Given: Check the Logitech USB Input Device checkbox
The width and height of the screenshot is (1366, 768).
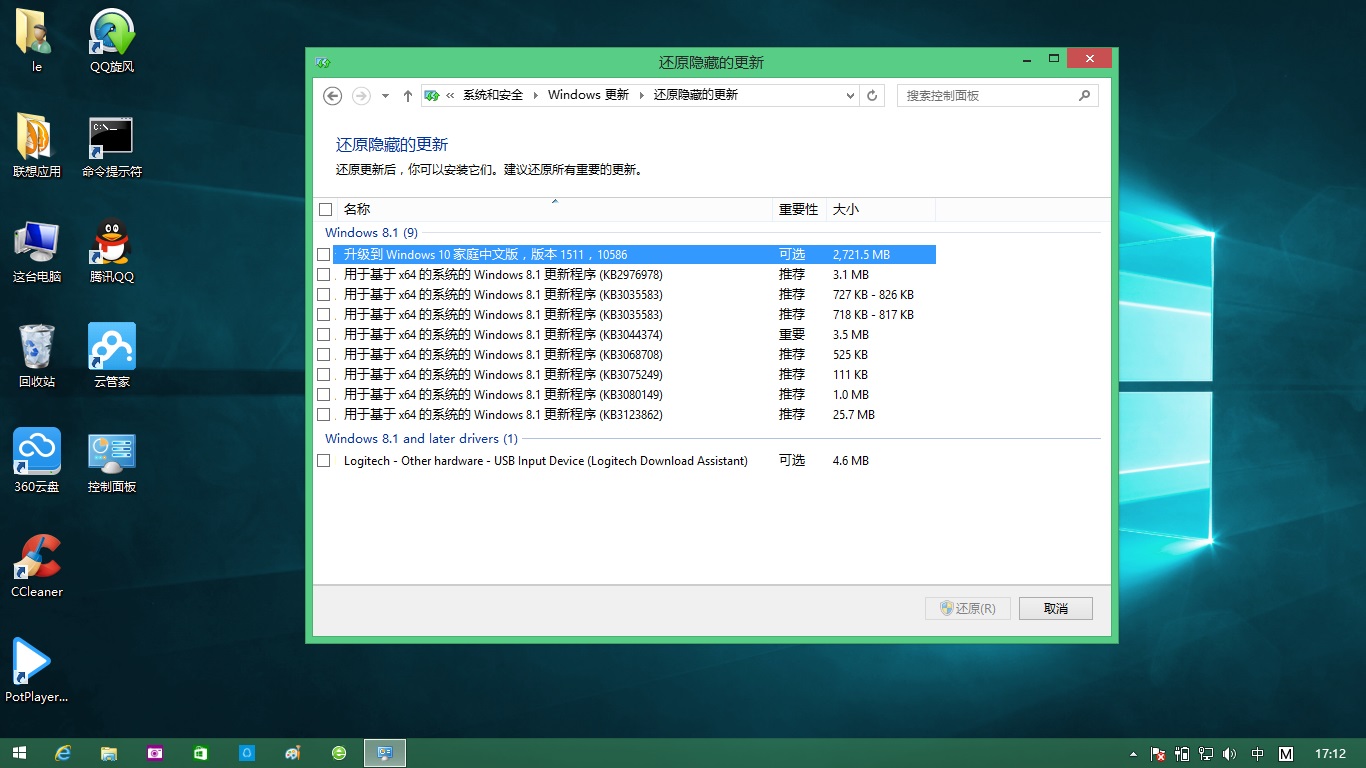Looking at the screenshot, I should (323, 460).
